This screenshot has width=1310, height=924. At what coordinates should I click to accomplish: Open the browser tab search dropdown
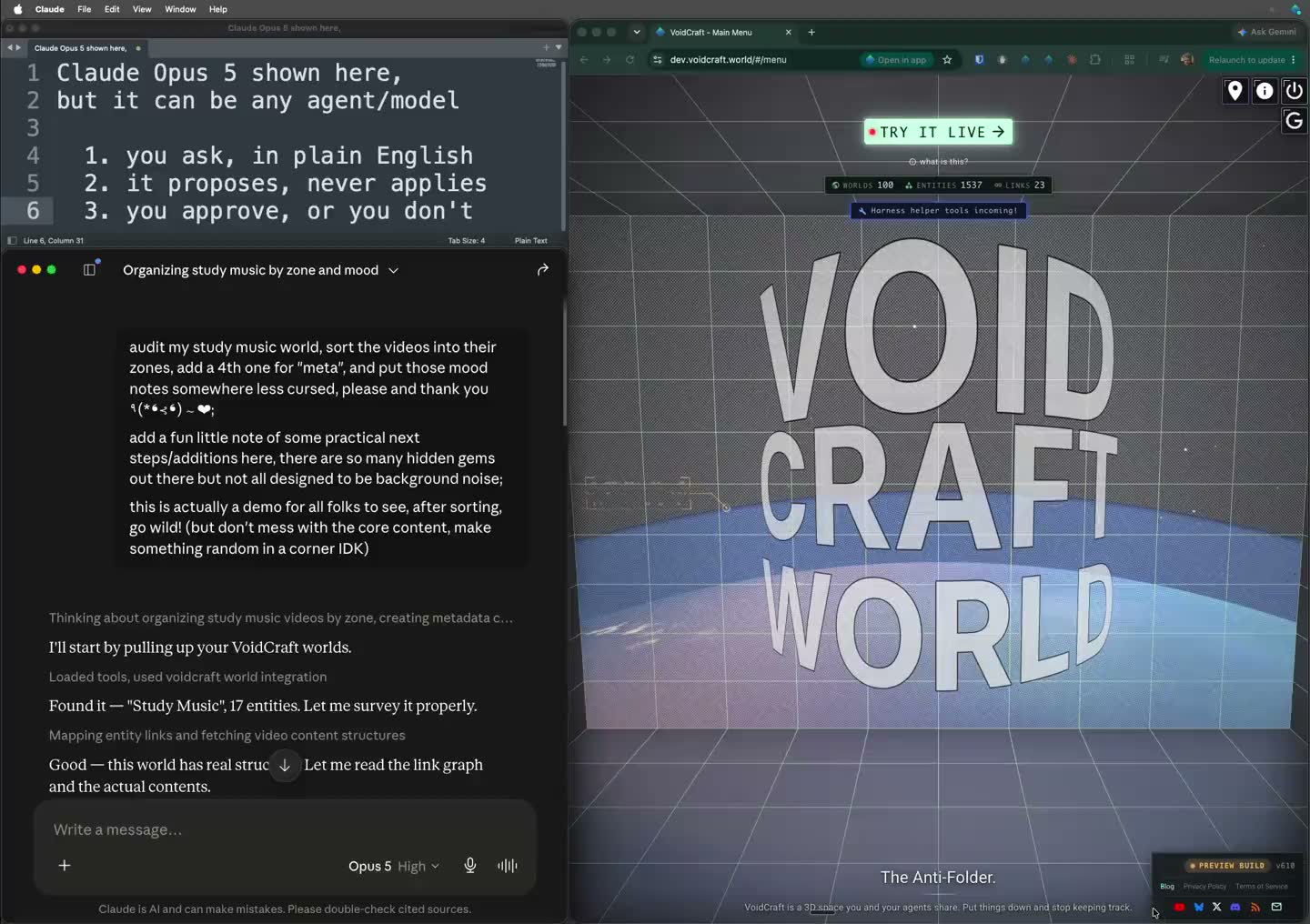637,32
